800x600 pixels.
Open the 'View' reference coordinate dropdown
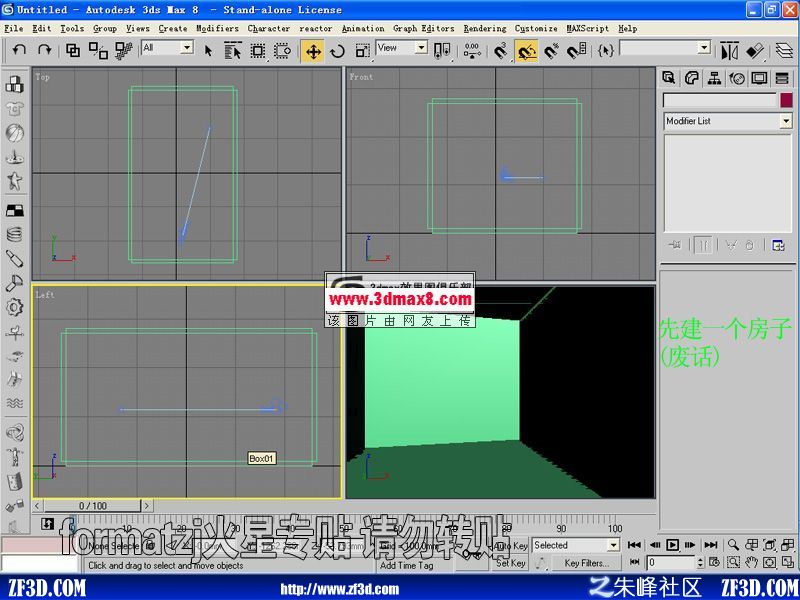coord(421,48)
